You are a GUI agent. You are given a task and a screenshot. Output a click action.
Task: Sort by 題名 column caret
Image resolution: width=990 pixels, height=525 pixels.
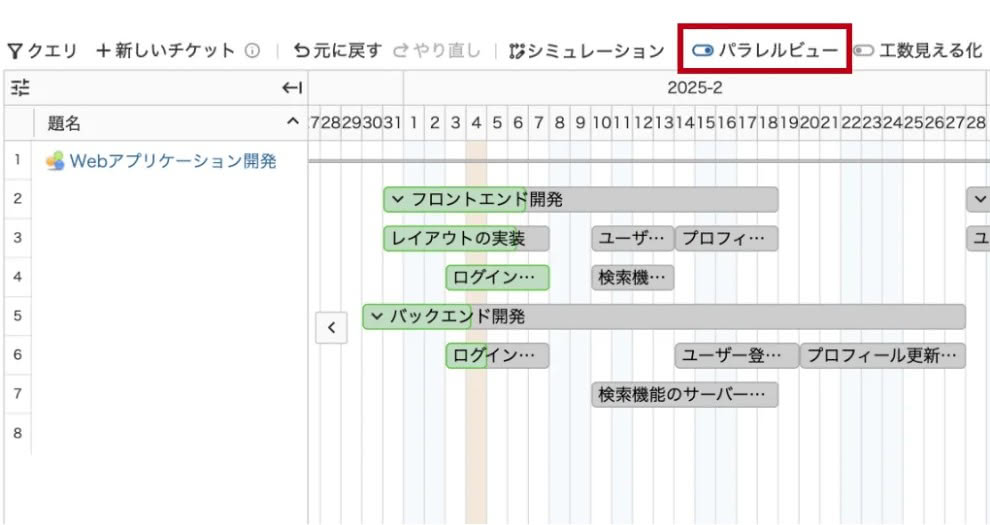[x=292, y=123]
